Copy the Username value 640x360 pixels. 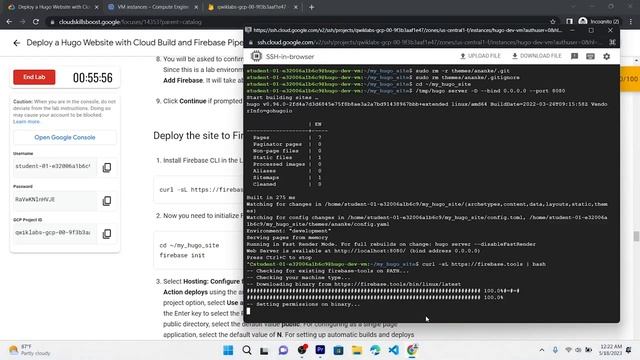tap(107, 167)
